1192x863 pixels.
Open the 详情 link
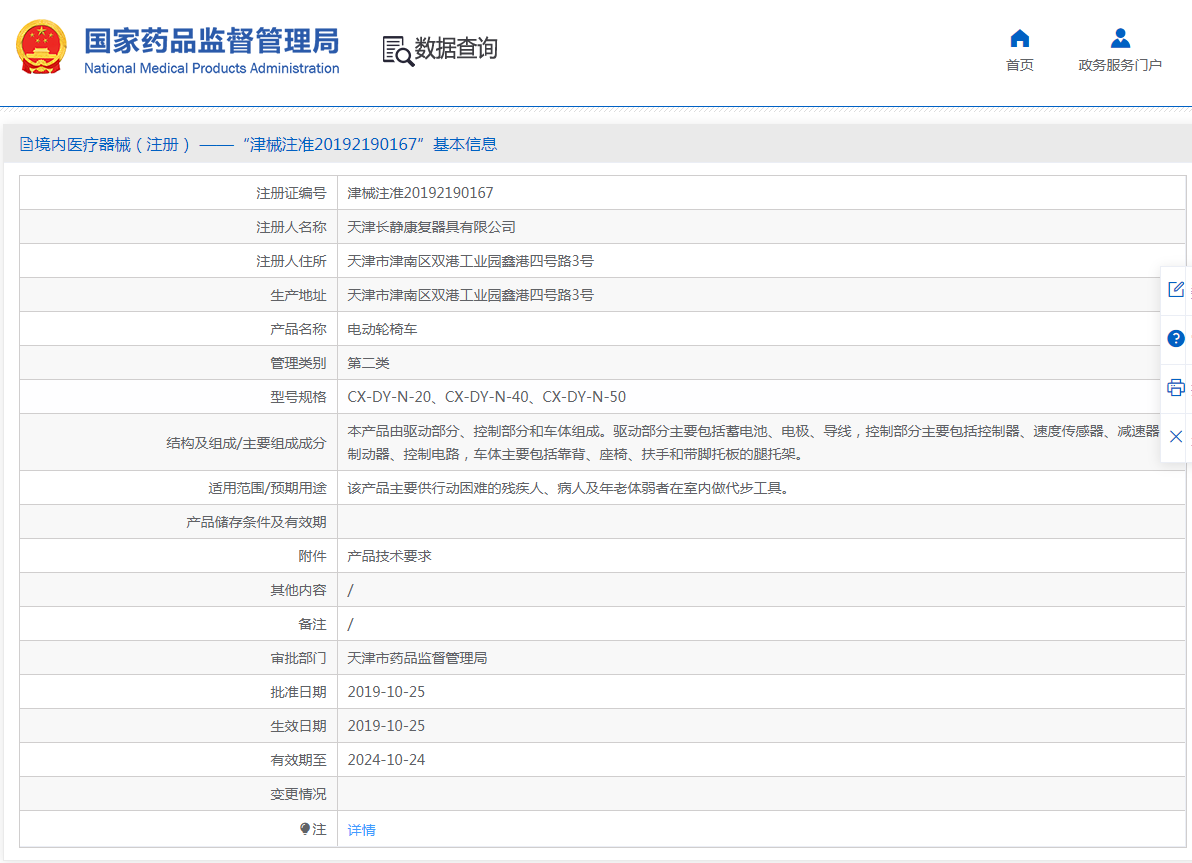pos(362,830)
